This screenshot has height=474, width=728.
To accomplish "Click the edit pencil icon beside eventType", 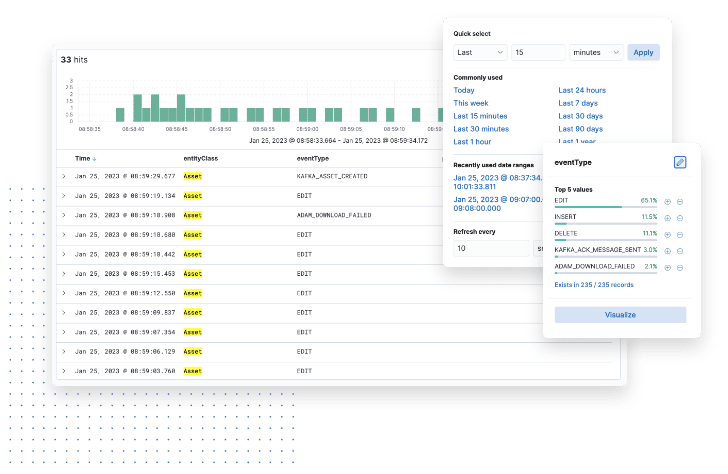I will coord(680,162).
